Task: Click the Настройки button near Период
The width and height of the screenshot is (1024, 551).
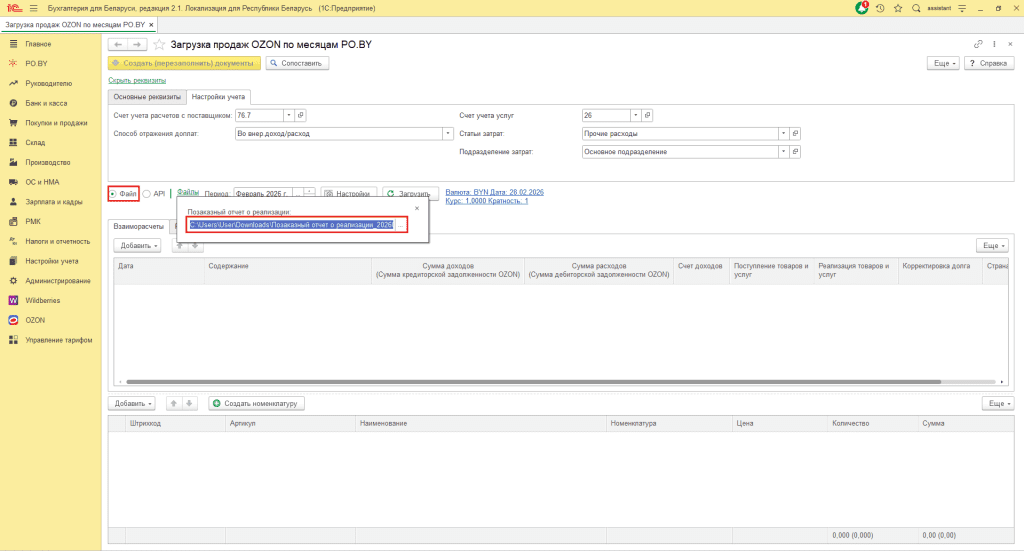Action: (x=349, y=194)
